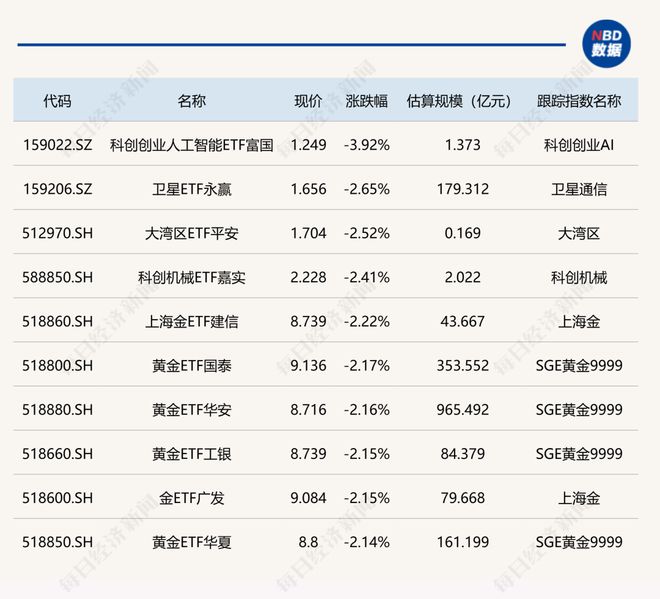Click the 1.373 scale value

(x=463, y=145)
